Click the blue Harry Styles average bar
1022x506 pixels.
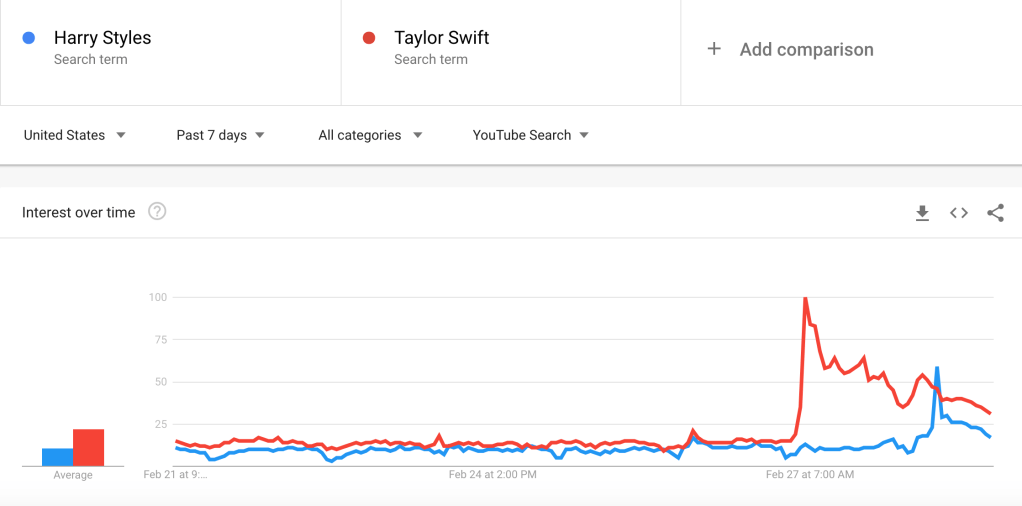pyautogui.click(x=57, y=457)
